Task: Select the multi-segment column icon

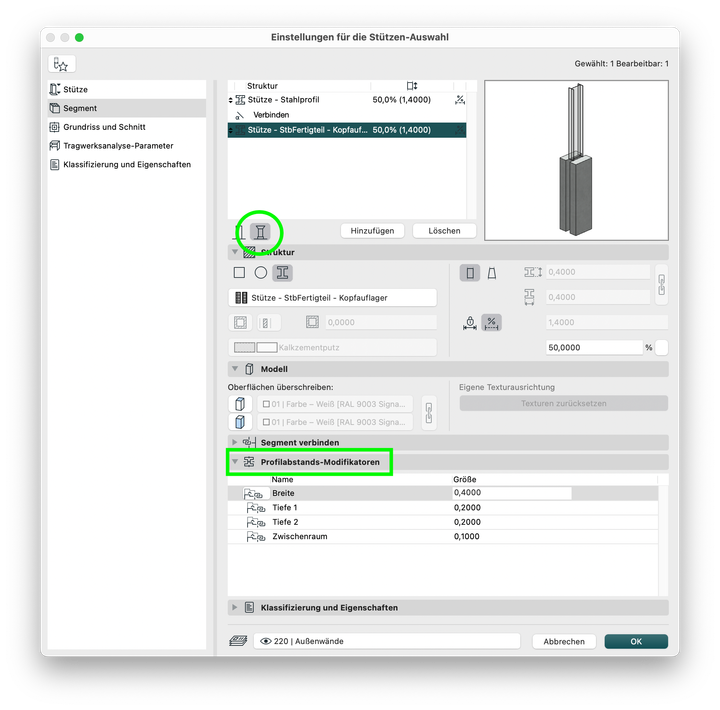Action: coord(260,232)
